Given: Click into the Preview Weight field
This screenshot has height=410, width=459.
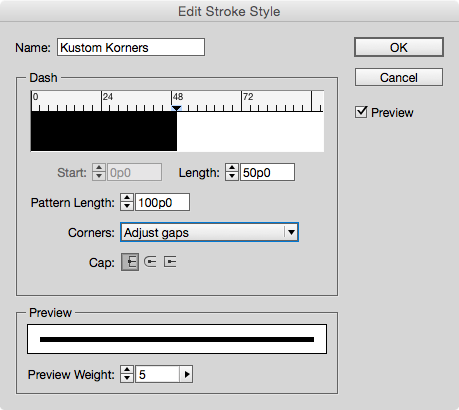Looking at the screenshot, I should [x=158, y=374].
